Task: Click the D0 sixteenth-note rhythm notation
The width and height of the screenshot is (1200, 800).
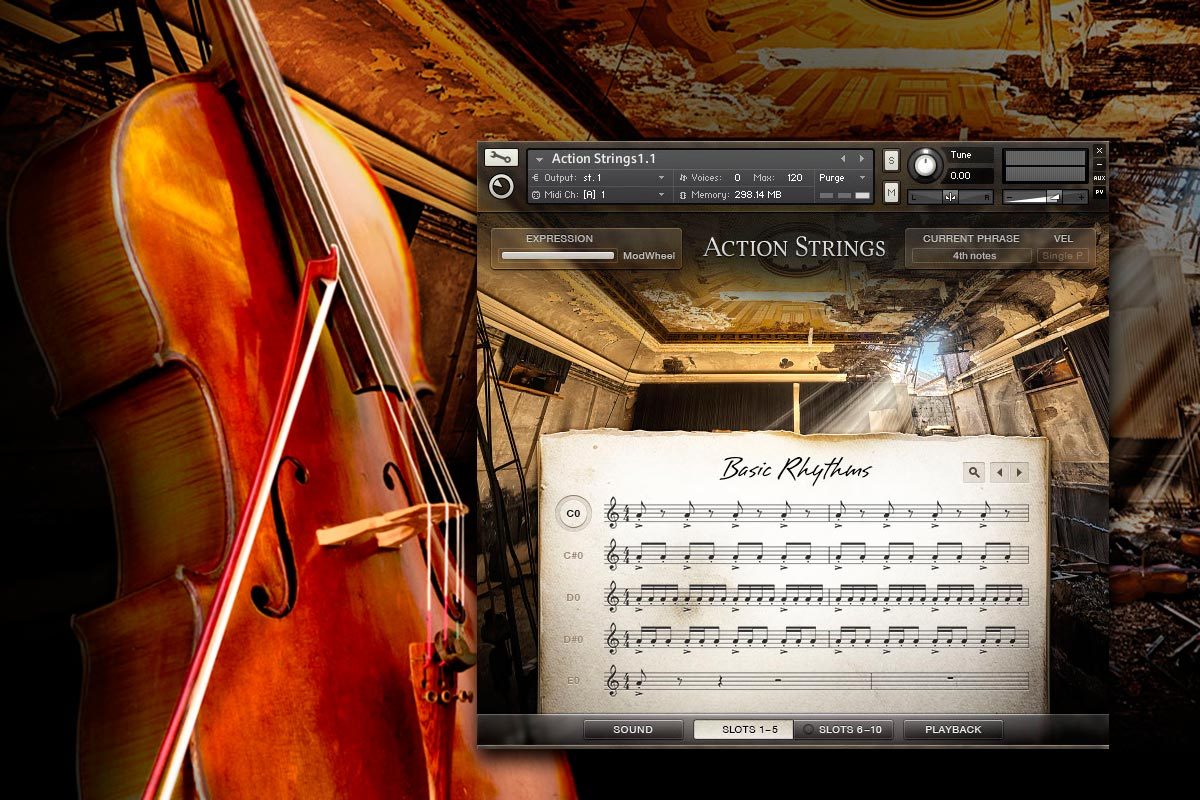Action: pyautogui.click(x=817, y=597)
